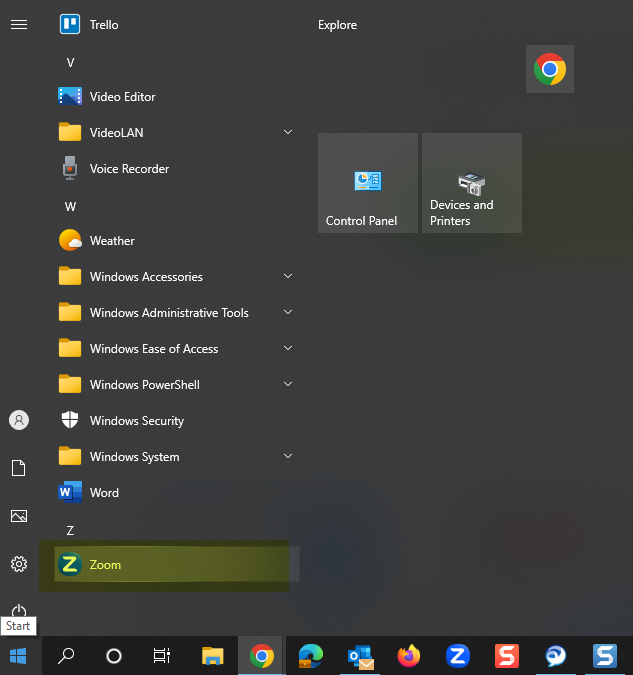Expand the Windows PowerShell chevron
This screenshot has width=633, height=675.
pos(288,384)
